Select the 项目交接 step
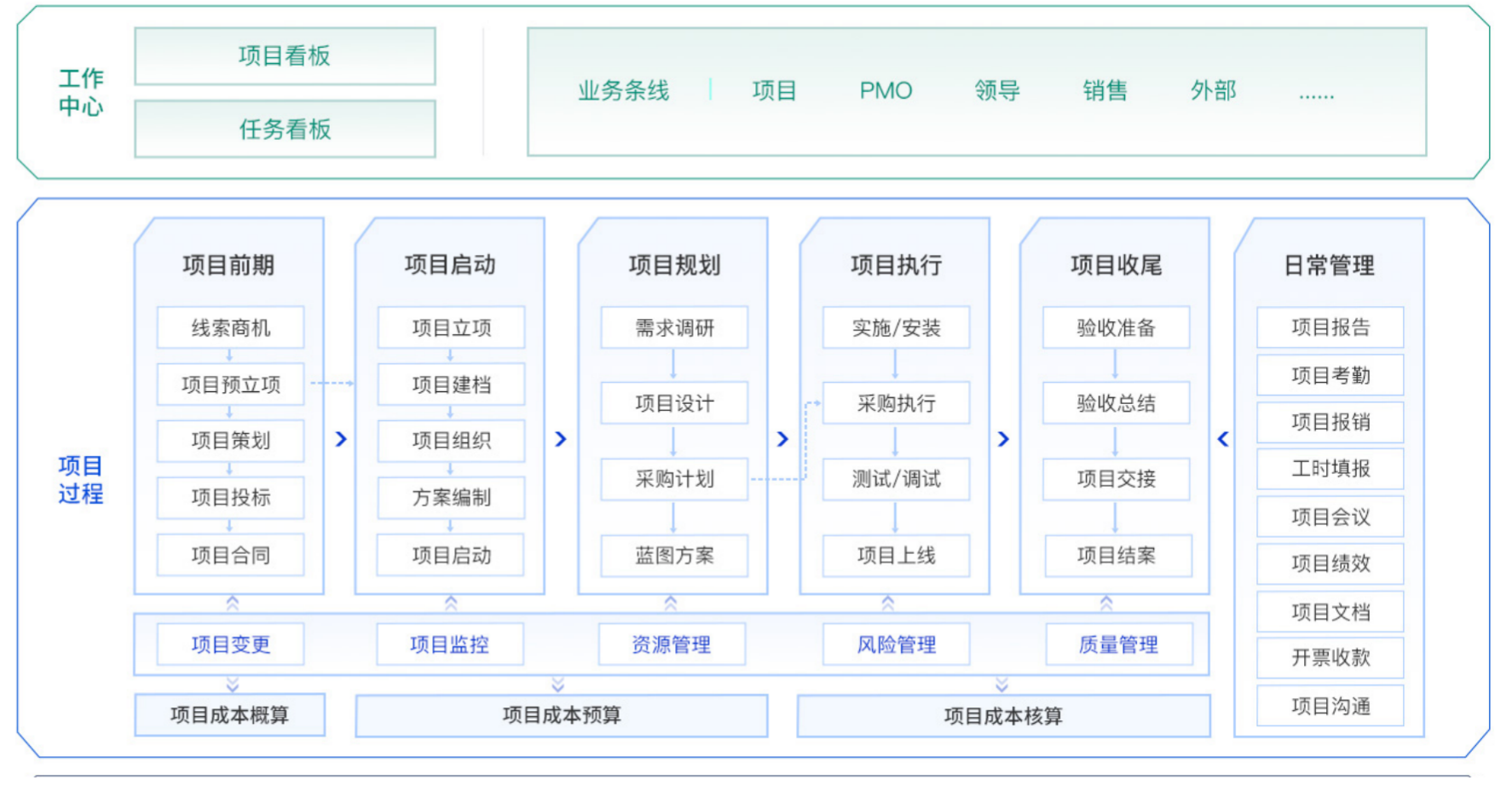Screen dimensions: 1512x803 point(1117,479)
